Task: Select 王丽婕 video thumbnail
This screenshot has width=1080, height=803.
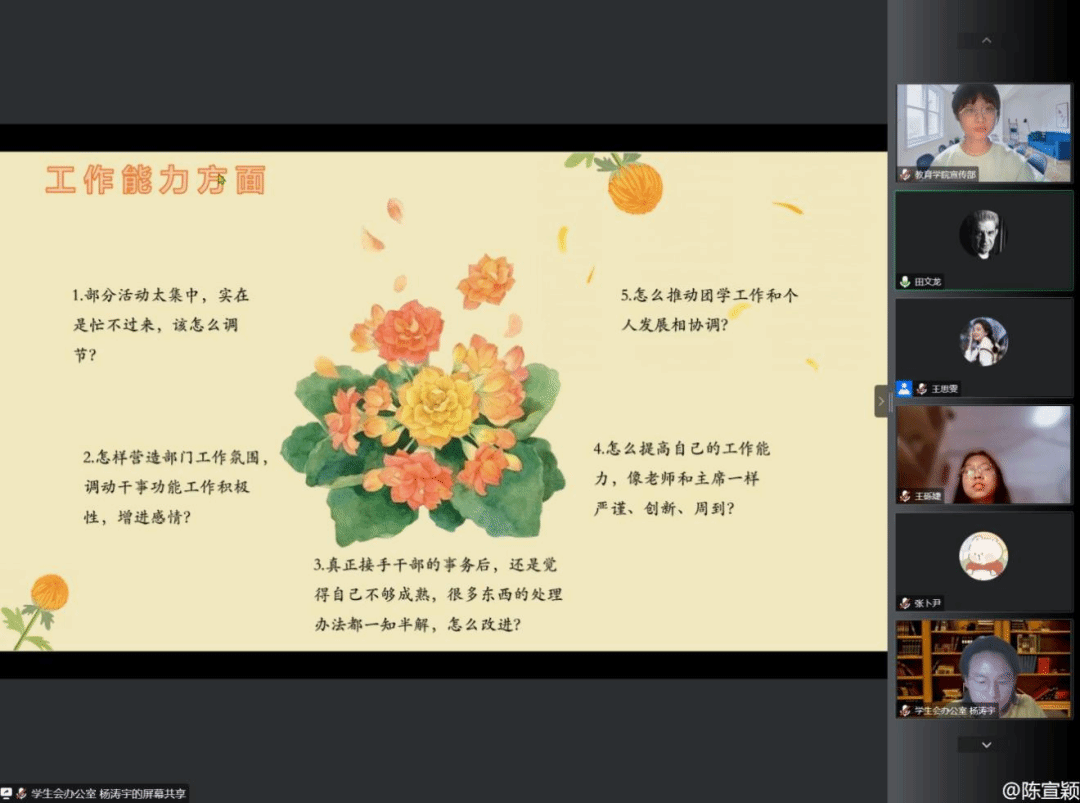Action: pos(983,454)
